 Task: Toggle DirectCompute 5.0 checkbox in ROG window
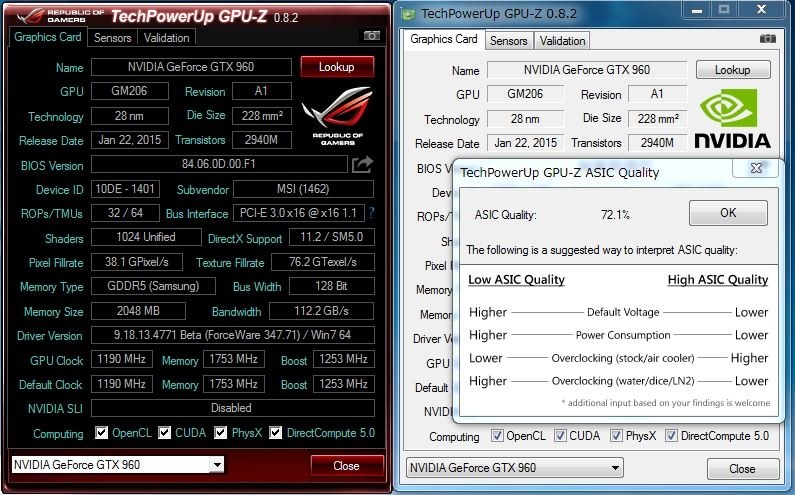tap(275, 433)
